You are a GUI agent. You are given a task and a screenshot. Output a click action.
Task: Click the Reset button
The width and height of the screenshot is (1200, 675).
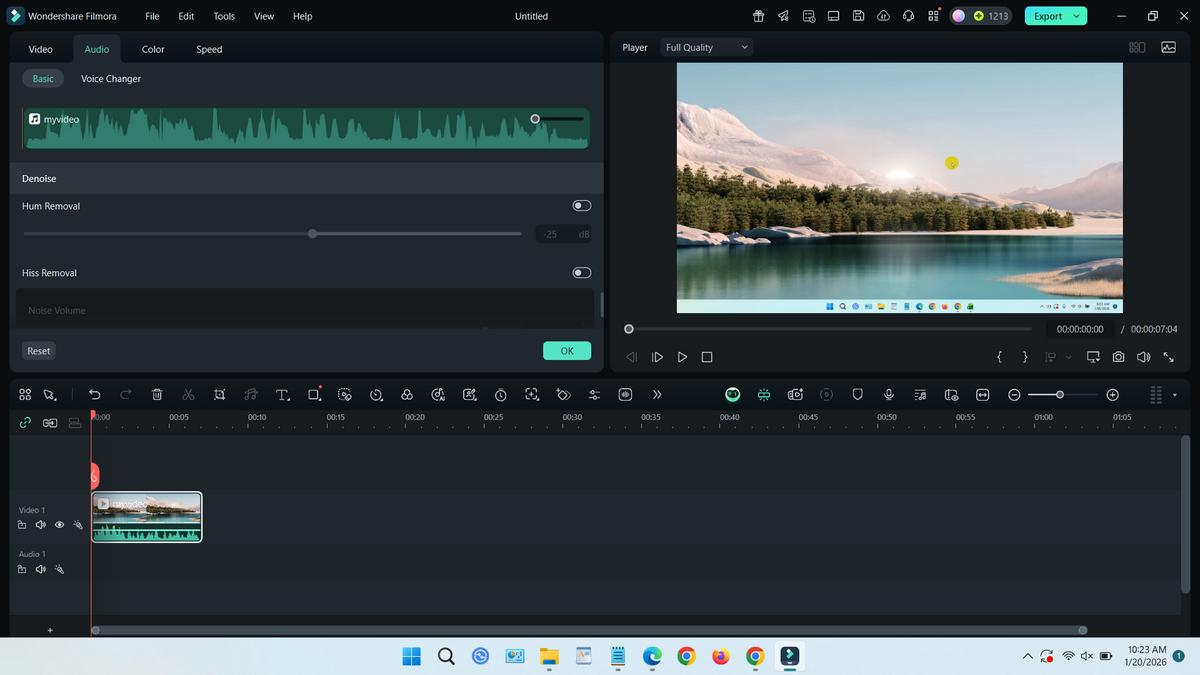pos(38,351)
